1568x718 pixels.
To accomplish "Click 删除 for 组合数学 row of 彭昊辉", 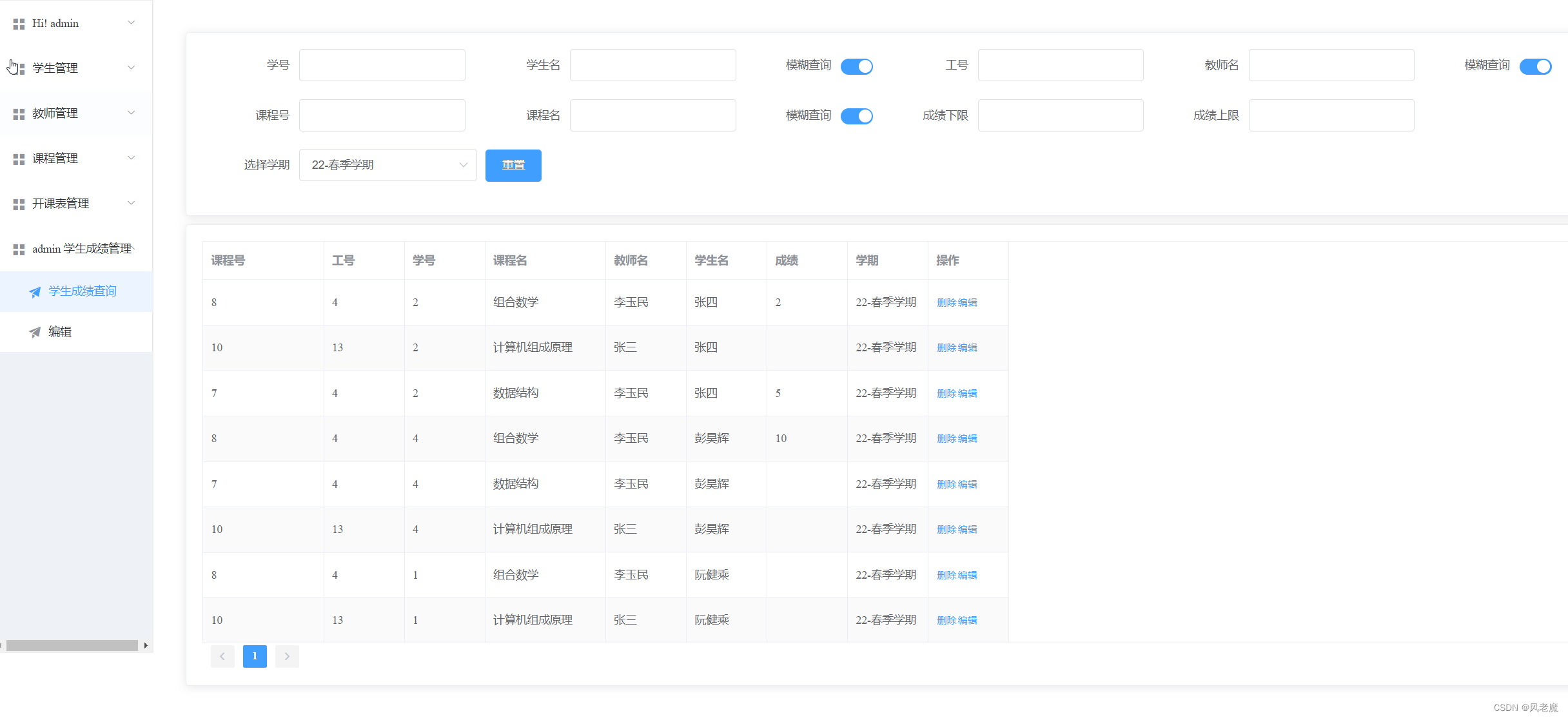I will (x=946, y=439).
